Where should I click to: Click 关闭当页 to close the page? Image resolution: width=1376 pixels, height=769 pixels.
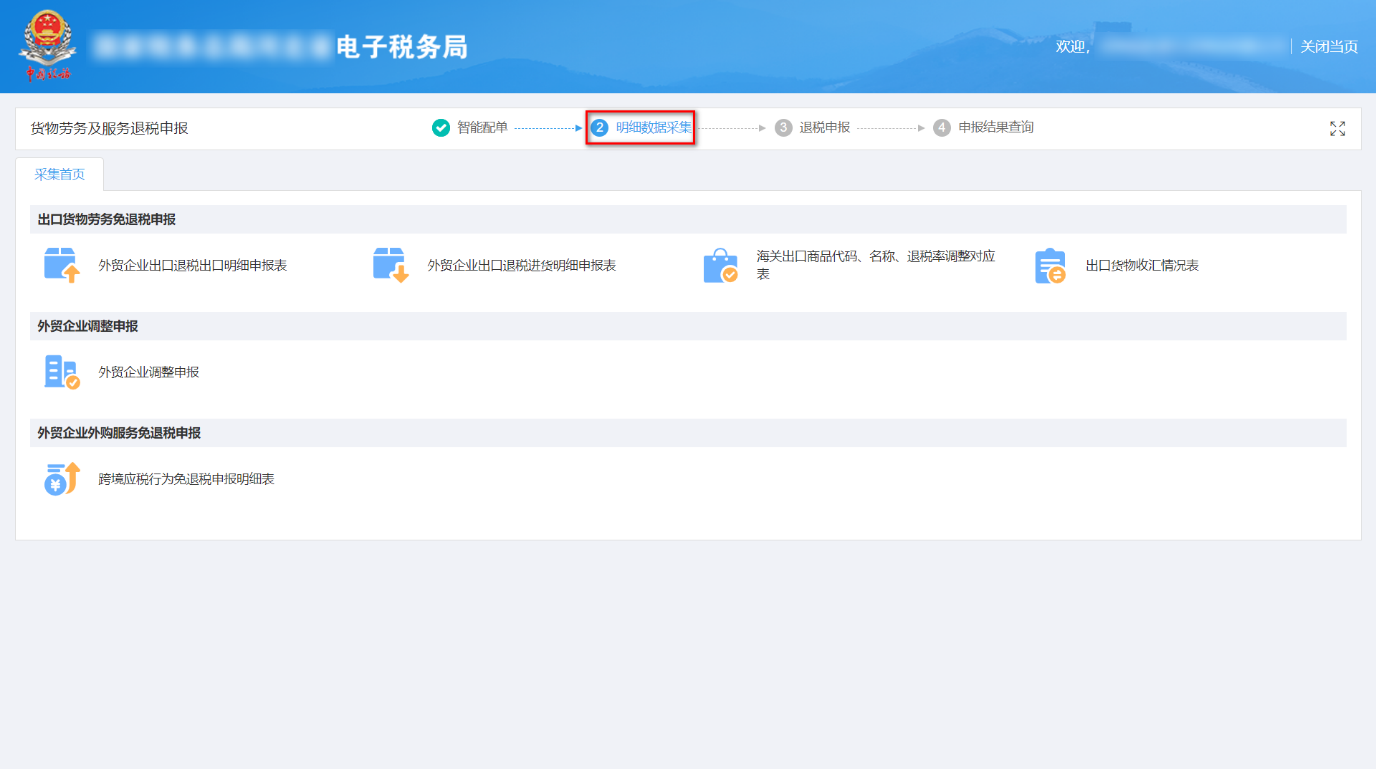(1329, 46)
